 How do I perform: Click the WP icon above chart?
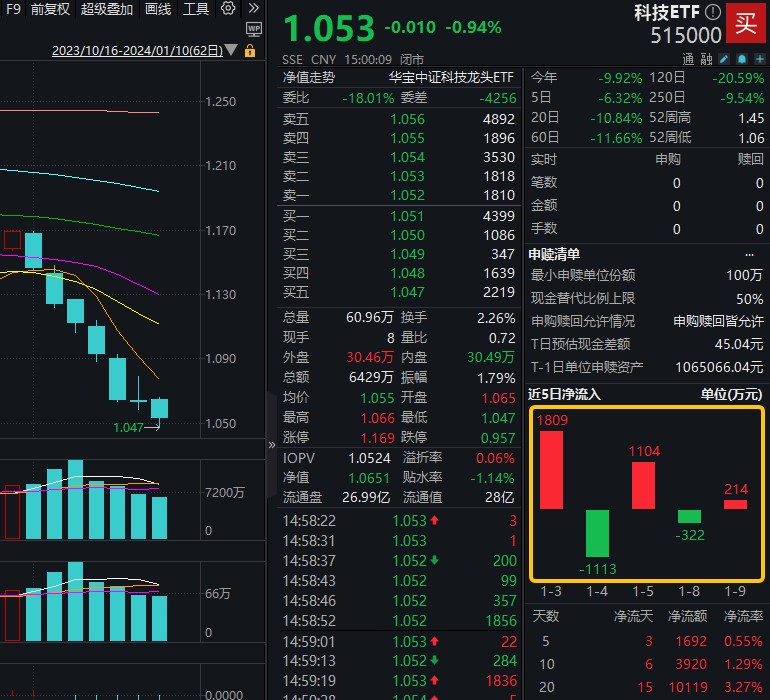pyautogui.click(x=254, y=29)
